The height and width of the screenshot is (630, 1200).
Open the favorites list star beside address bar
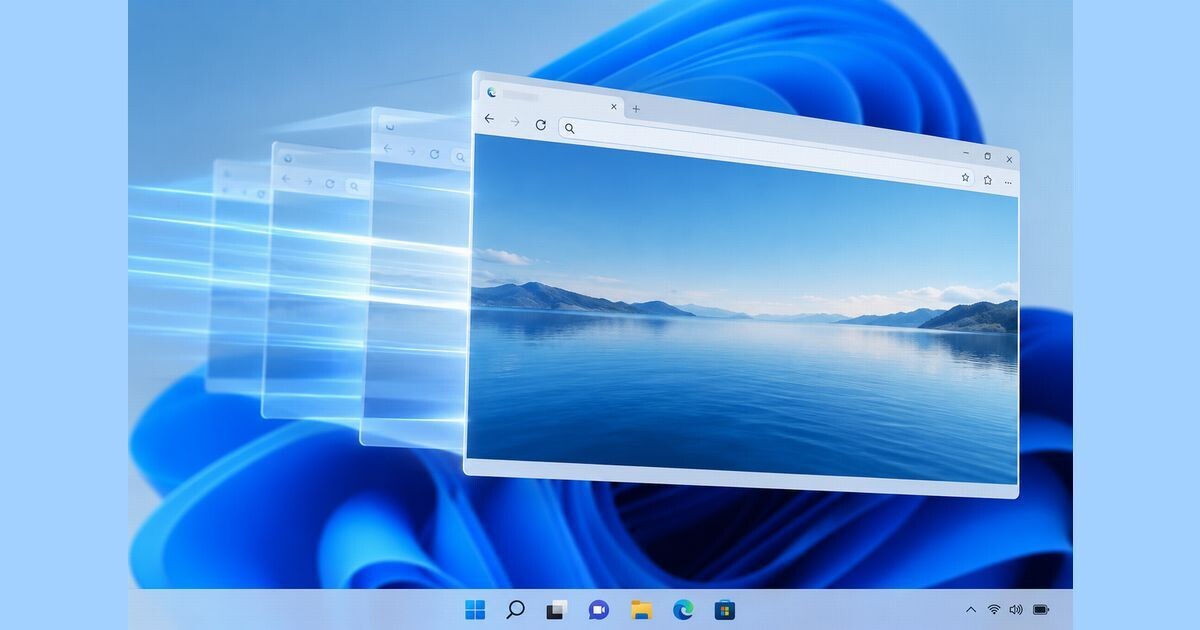(x=987, y=180)
